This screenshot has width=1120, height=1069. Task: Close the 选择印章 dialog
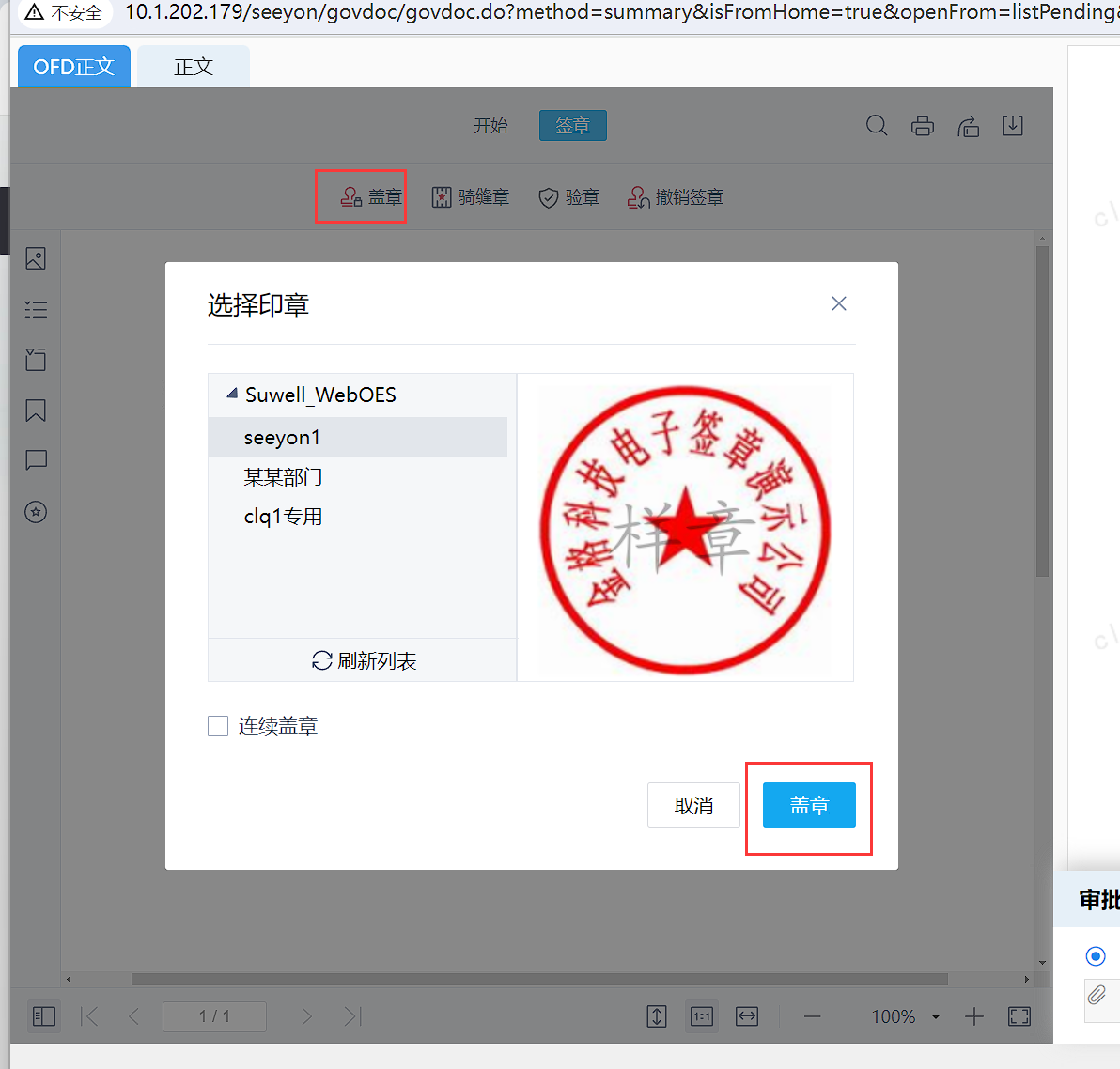(838, 303)
